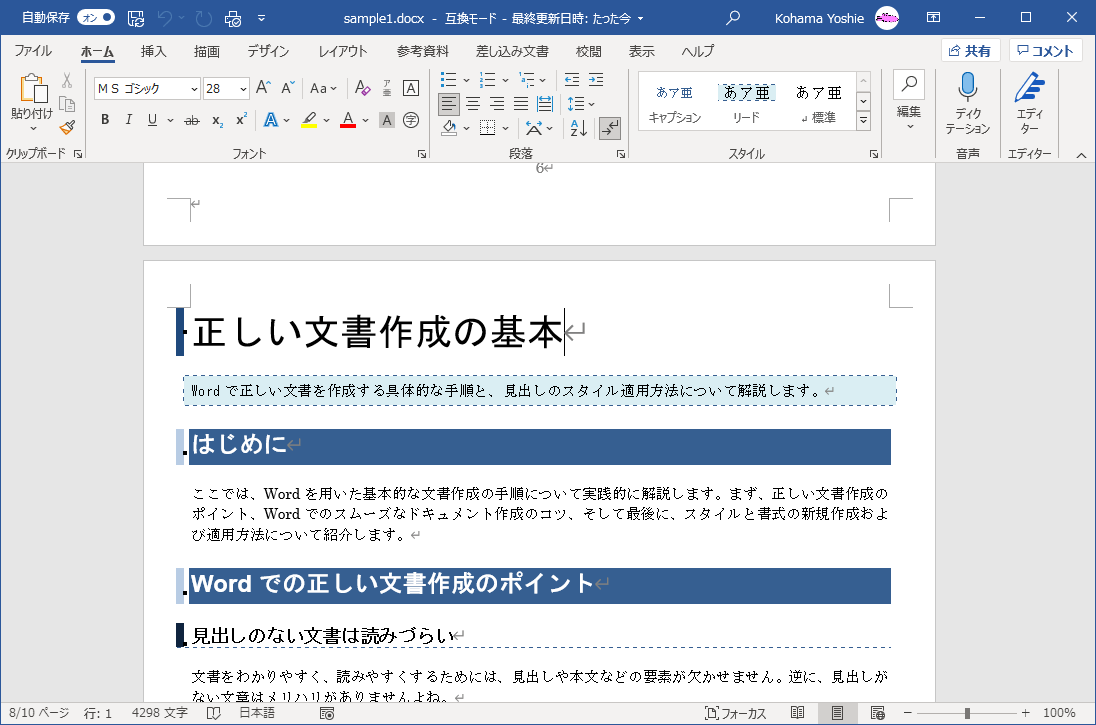Toggle justify alignment
Viewport: 1096px width, 725px height.
tap(521, 104)
